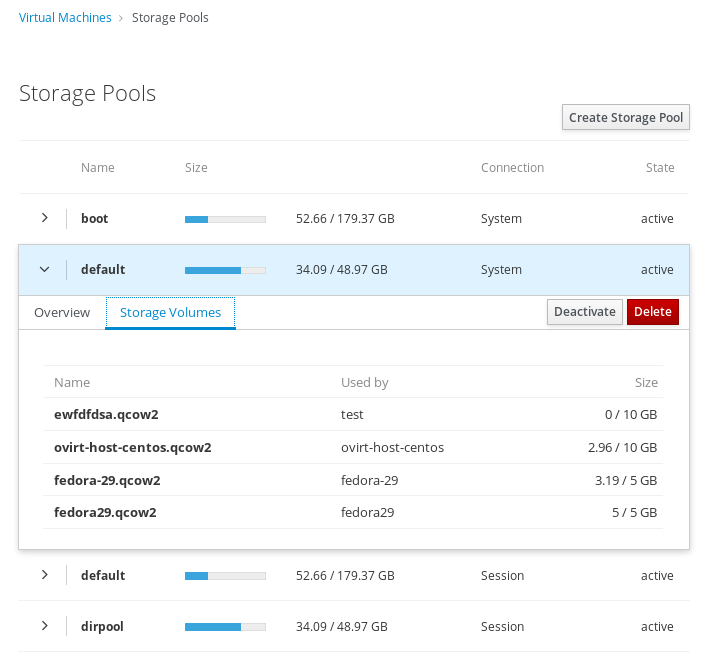This screenshot has width=708, height=662.
Task: Click the Used by column header
Action: click(x=364, y=382)
